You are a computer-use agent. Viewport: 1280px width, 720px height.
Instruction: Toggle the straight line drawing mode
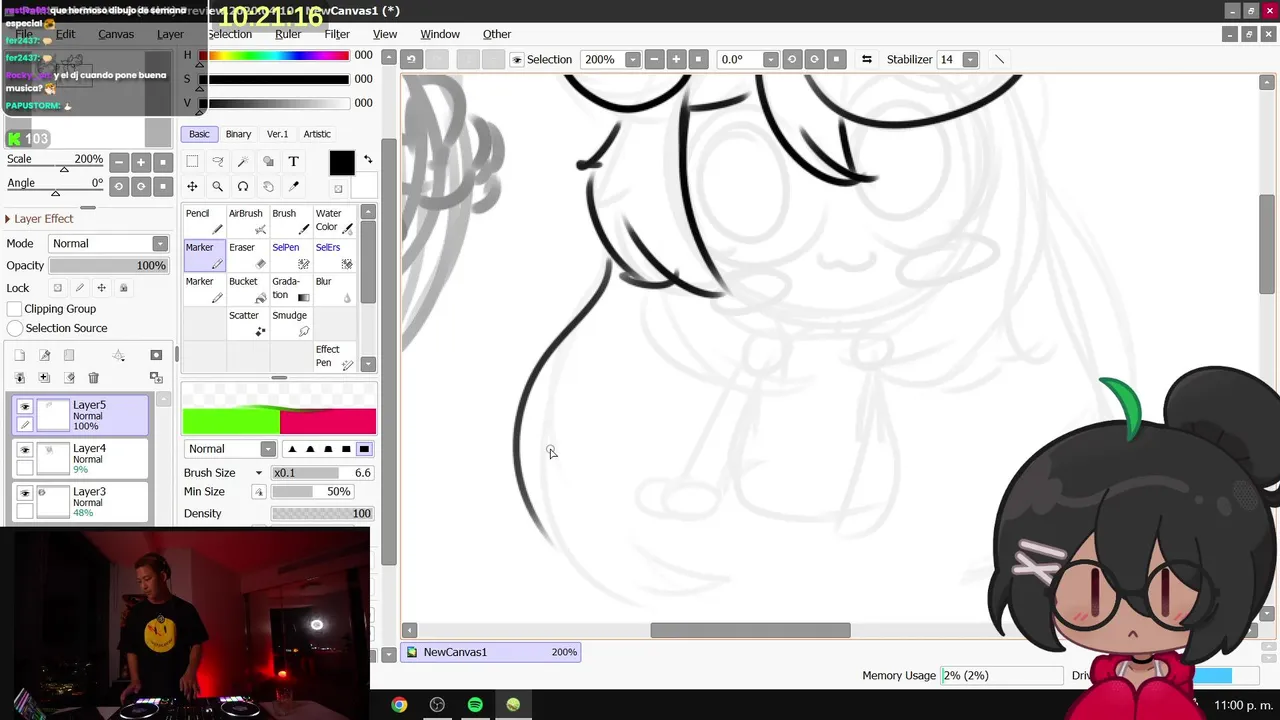[x=999, y=59]
